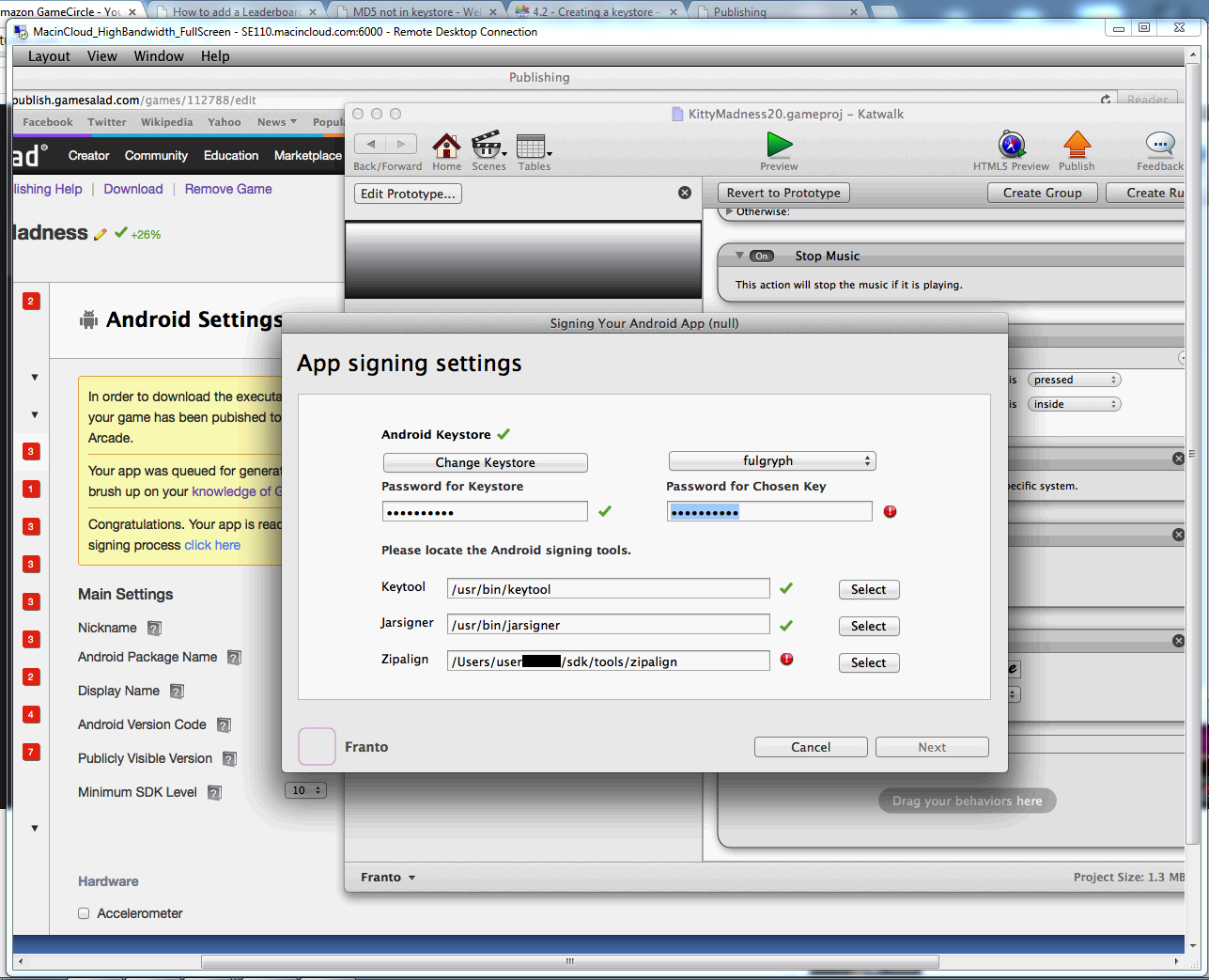Image resolution: width=1209 pixels, height=980 pixels.
Task: Open the Help menu
Action: coord(215,56)
